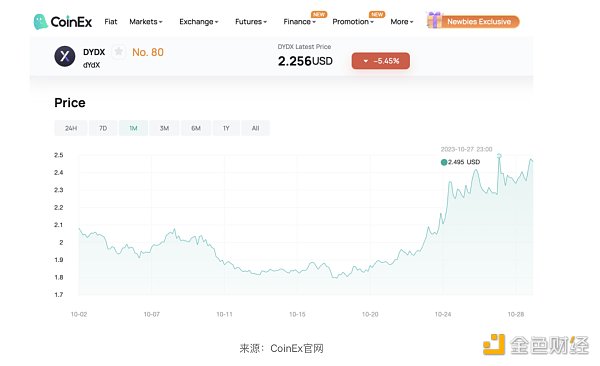Click the chart peak marker at 2.495 USD
Screen dimensions: 600x366
pyautogui.click(x=499, y=156)
